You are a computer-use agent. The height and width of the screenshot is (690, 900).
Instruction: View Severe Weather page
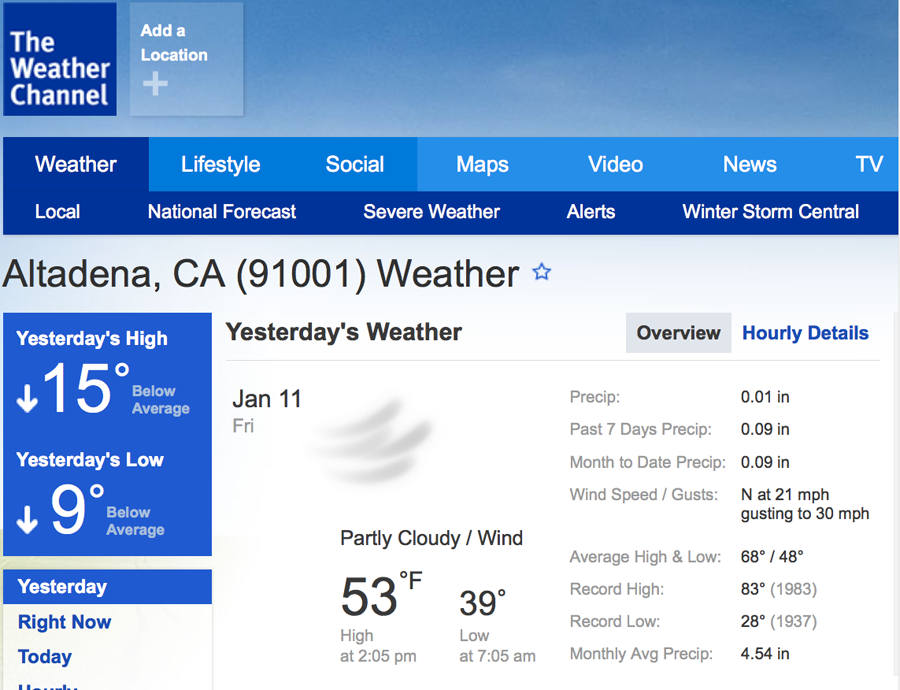pos(431,212)
